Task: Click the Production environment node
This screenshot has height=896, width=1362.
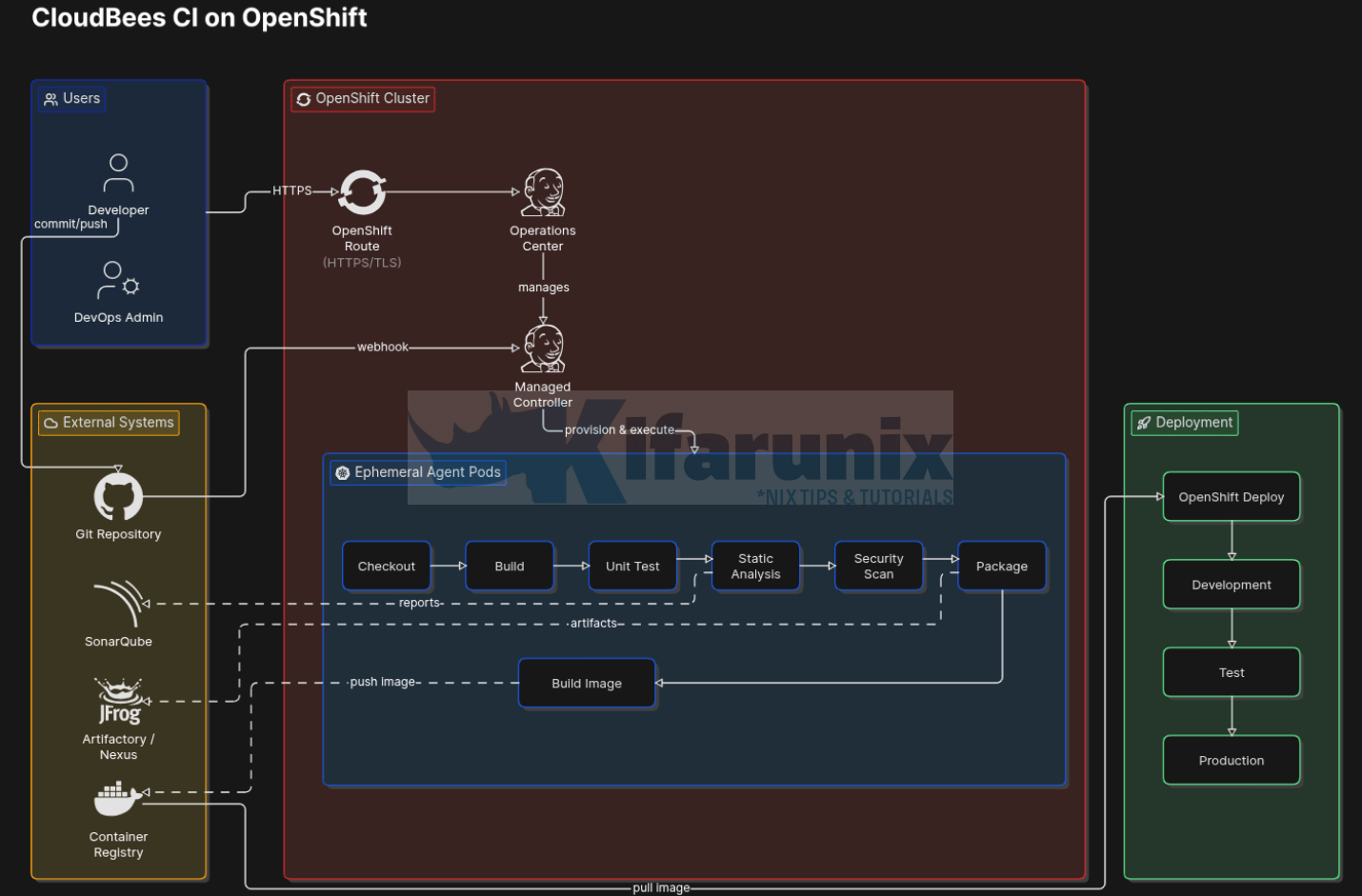Action: pos(1232,760)
